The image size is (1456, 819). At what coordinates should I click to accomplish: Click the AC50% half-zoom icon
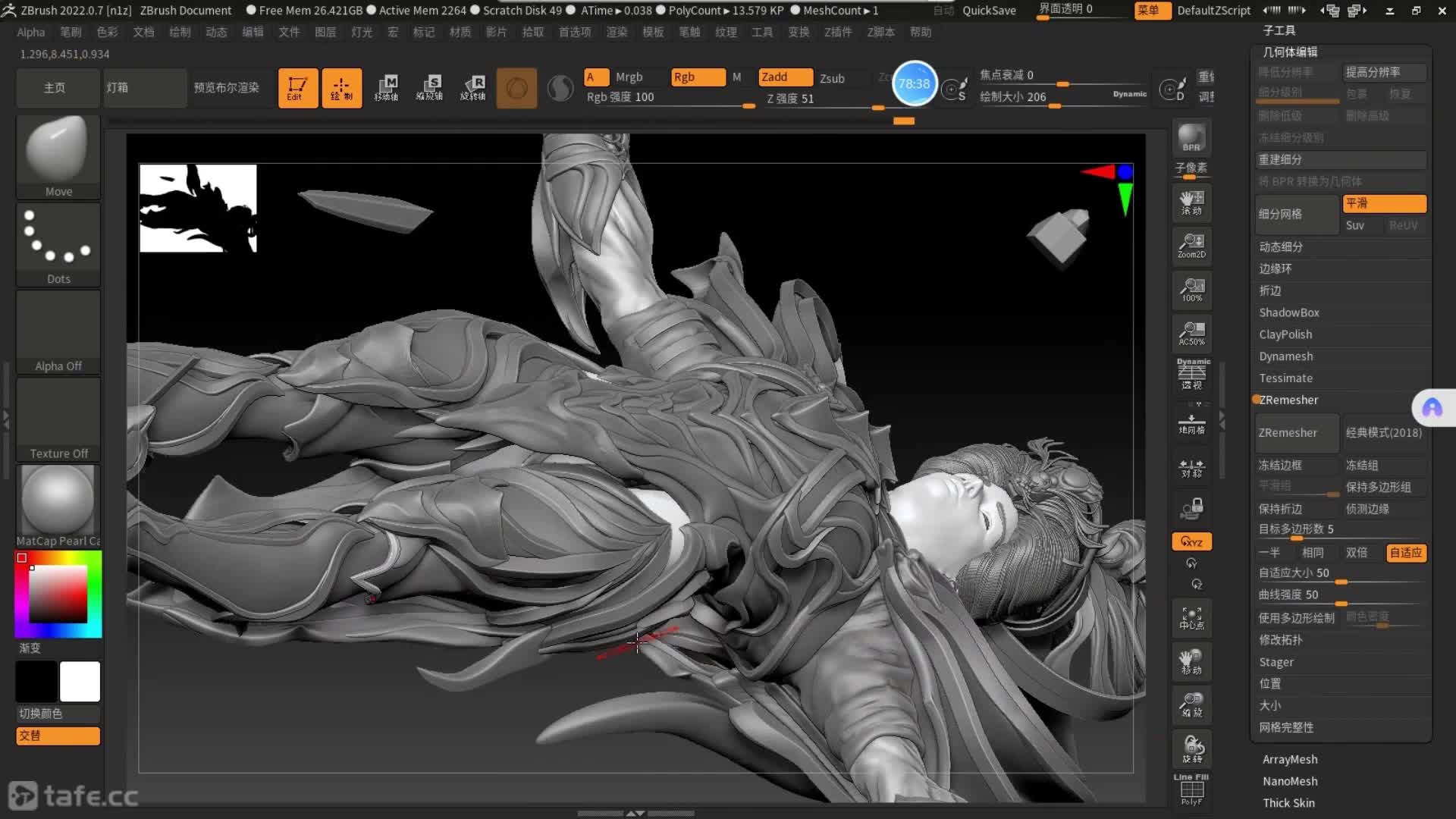pos(1191,333)
